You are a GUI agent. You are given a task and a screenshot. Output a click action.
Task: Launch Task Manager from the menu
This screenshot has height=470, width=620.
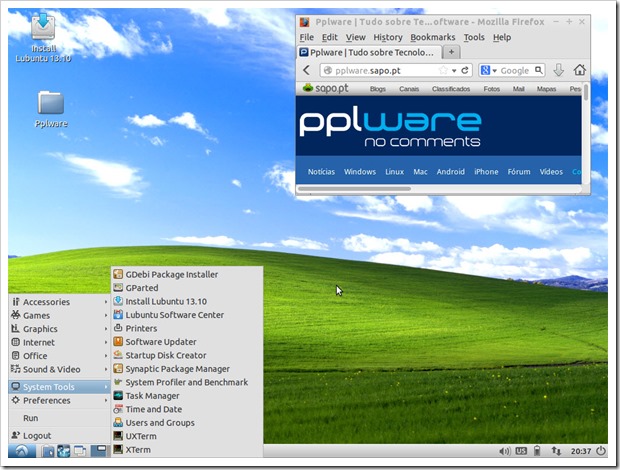point(187,396)
